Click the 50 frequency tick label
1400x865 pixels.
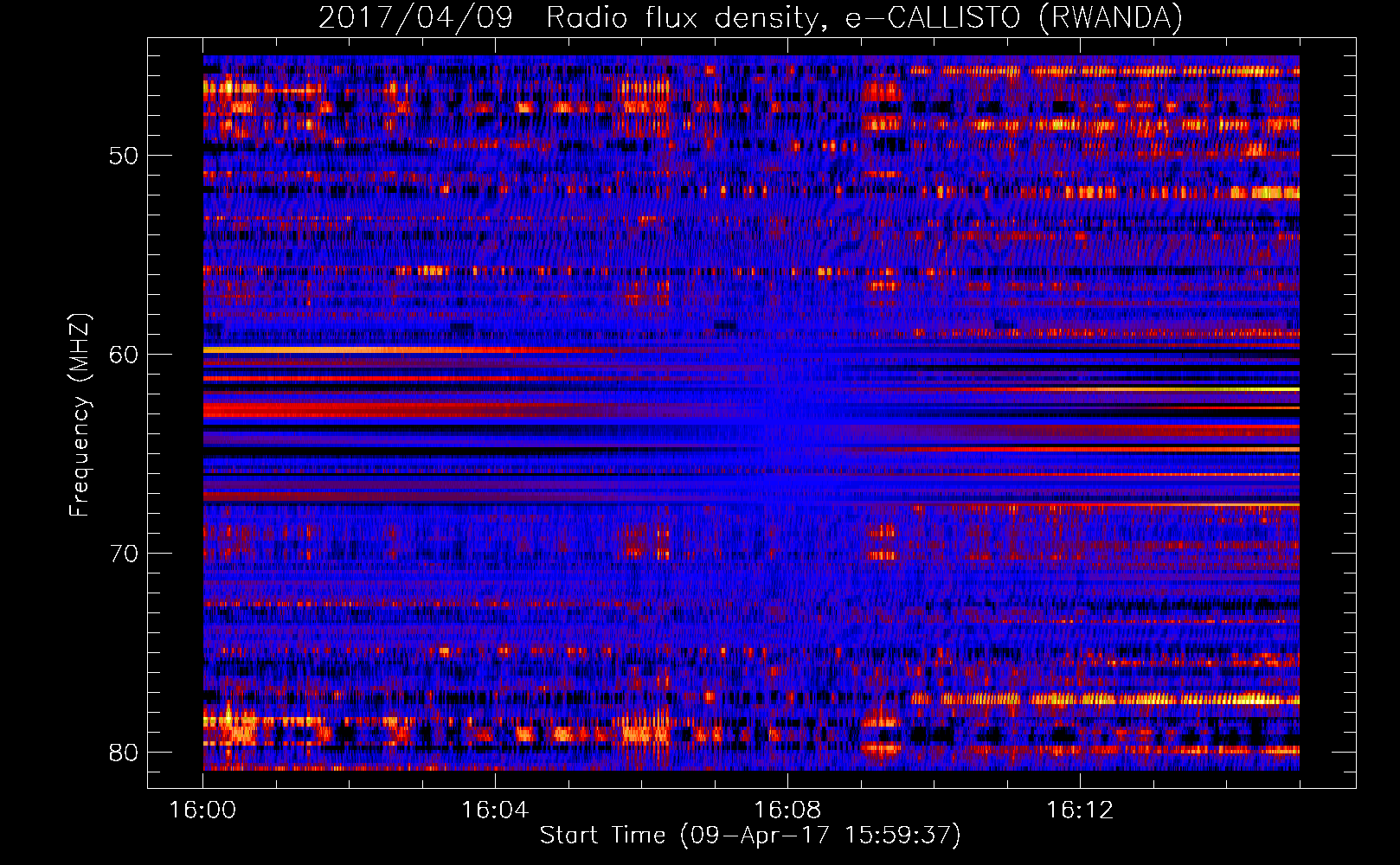(124, 157)
